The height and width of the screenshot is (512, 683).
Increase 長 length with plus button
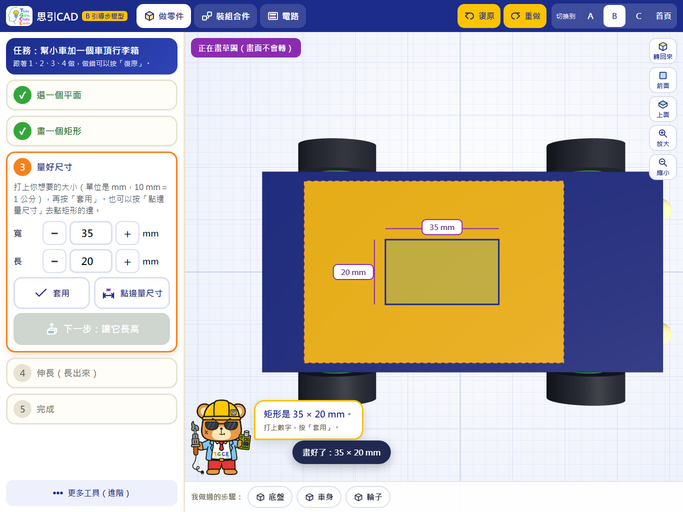pyautogui.click(x=127, y=261)
